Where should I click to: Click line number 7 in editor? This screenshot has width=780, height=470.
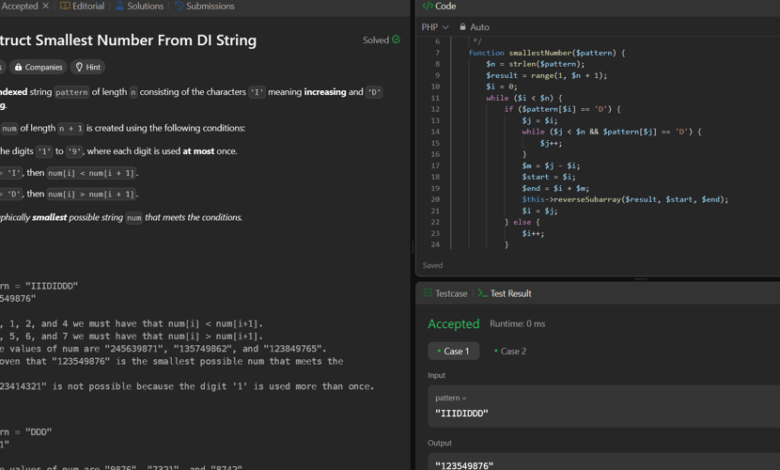coord(437,53)
